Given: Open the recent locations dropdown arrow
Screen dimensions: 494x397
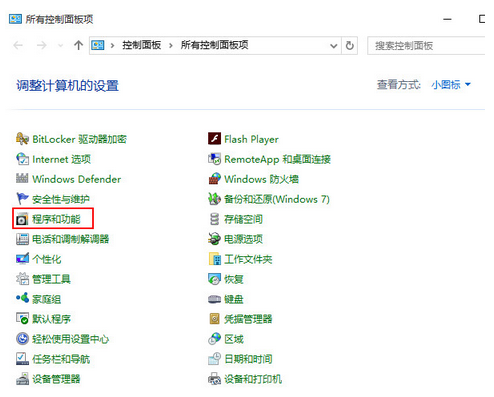Looking at the screenshot, I should coord(60,45).
